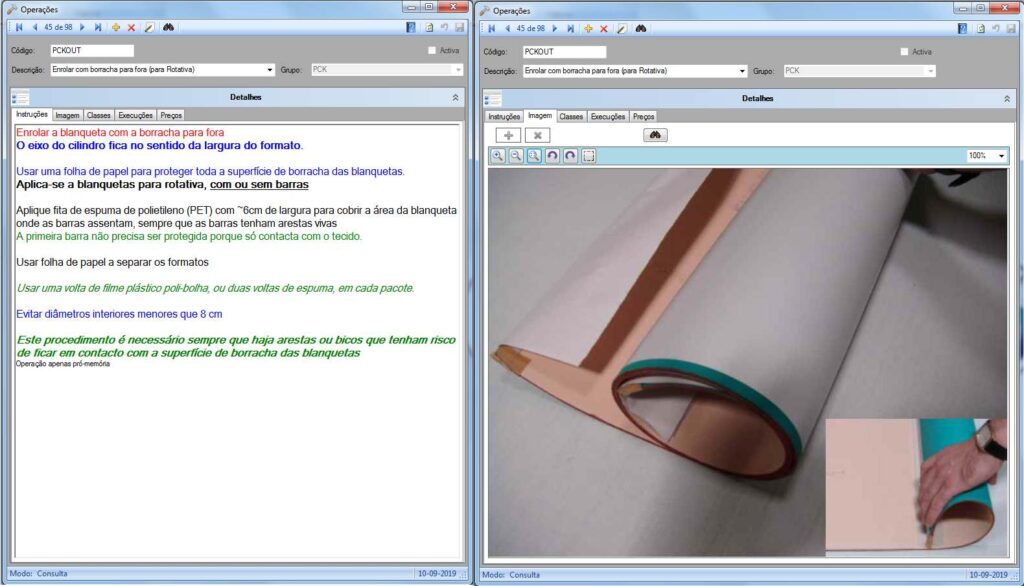The image size is (1024, 586).
Task: Open the 100% zoom level dropdown
Action: [1001, 156]
